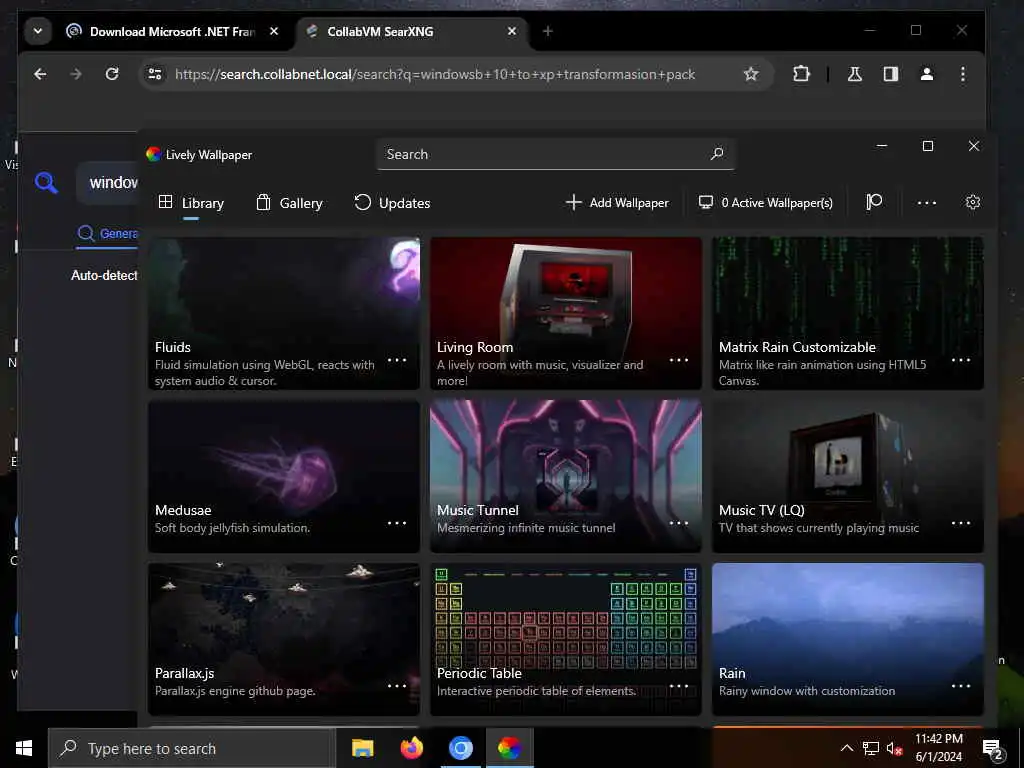Open Lively Wallpaper settings gear

point(972,202)
